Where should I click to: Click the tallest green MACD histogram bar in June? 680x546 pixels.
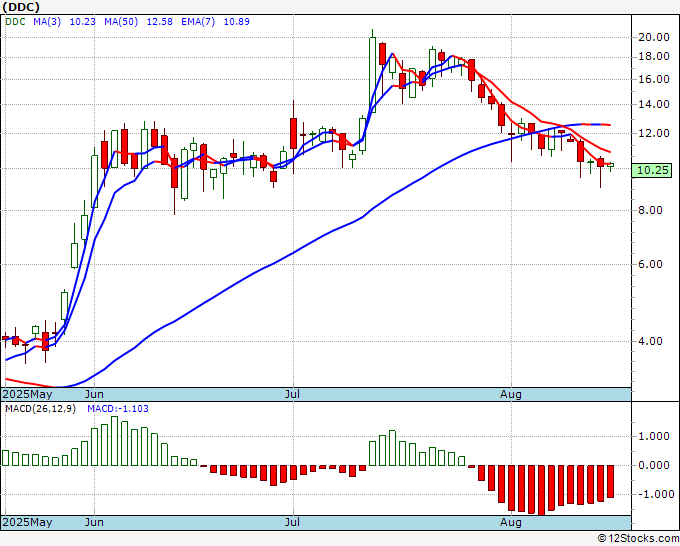[114, 441]
